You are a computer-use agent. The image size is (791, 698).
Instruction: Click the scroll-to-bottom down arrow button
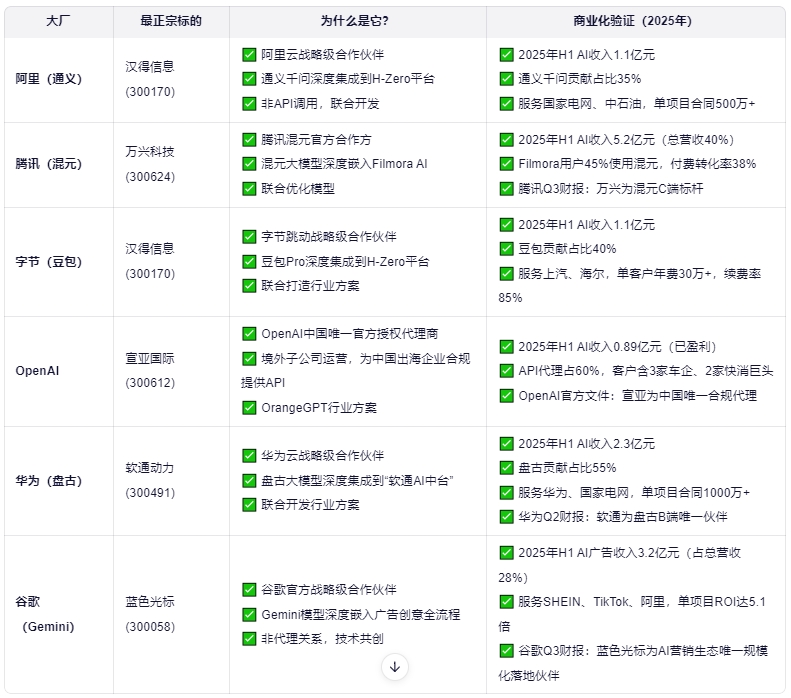395,667
